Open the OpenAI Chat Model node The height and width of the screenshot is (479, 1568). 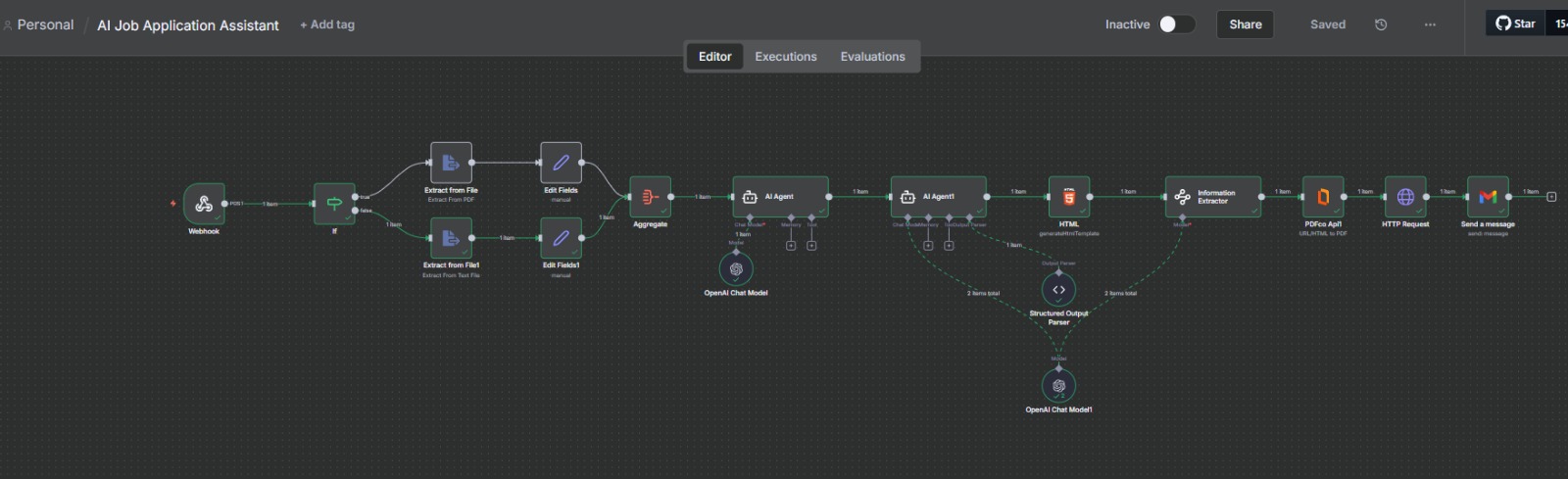(x=736, y=269)
